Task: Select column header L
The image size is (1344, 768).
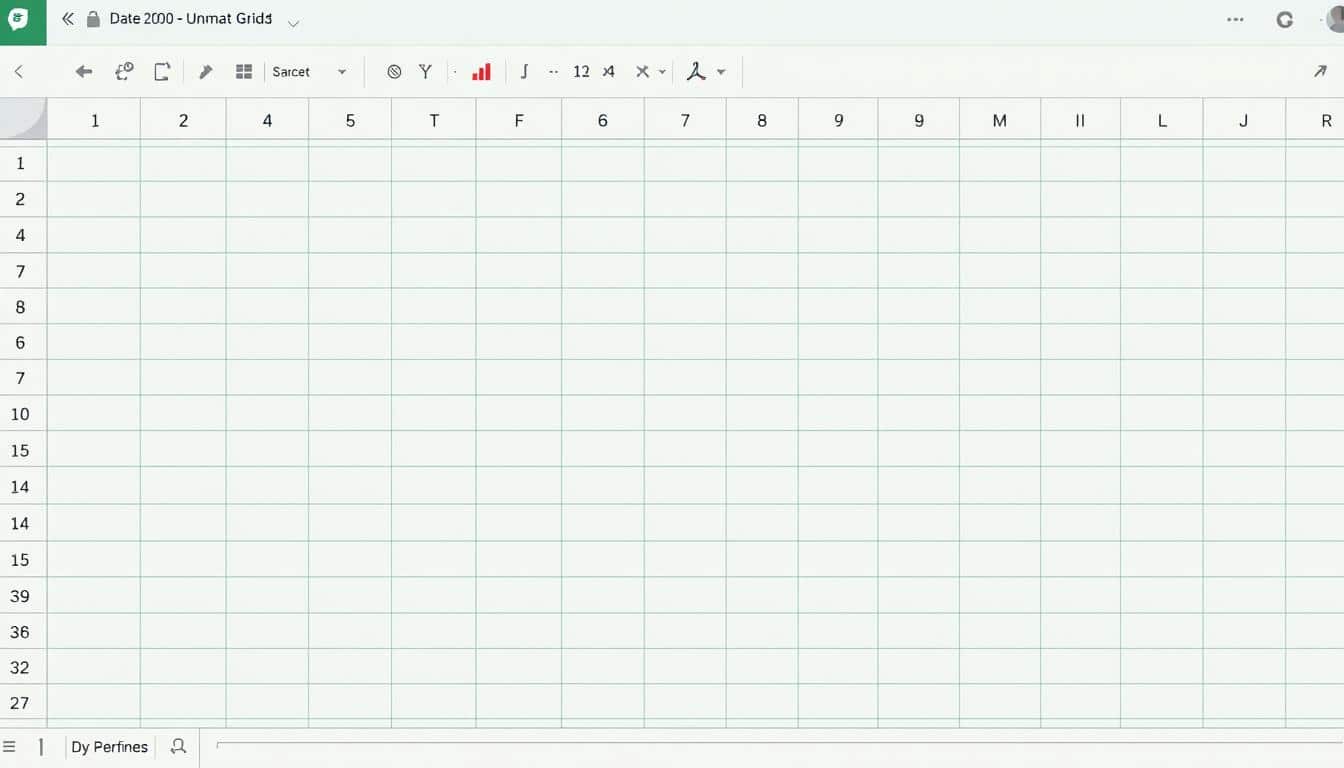Action: point(1162,120)
